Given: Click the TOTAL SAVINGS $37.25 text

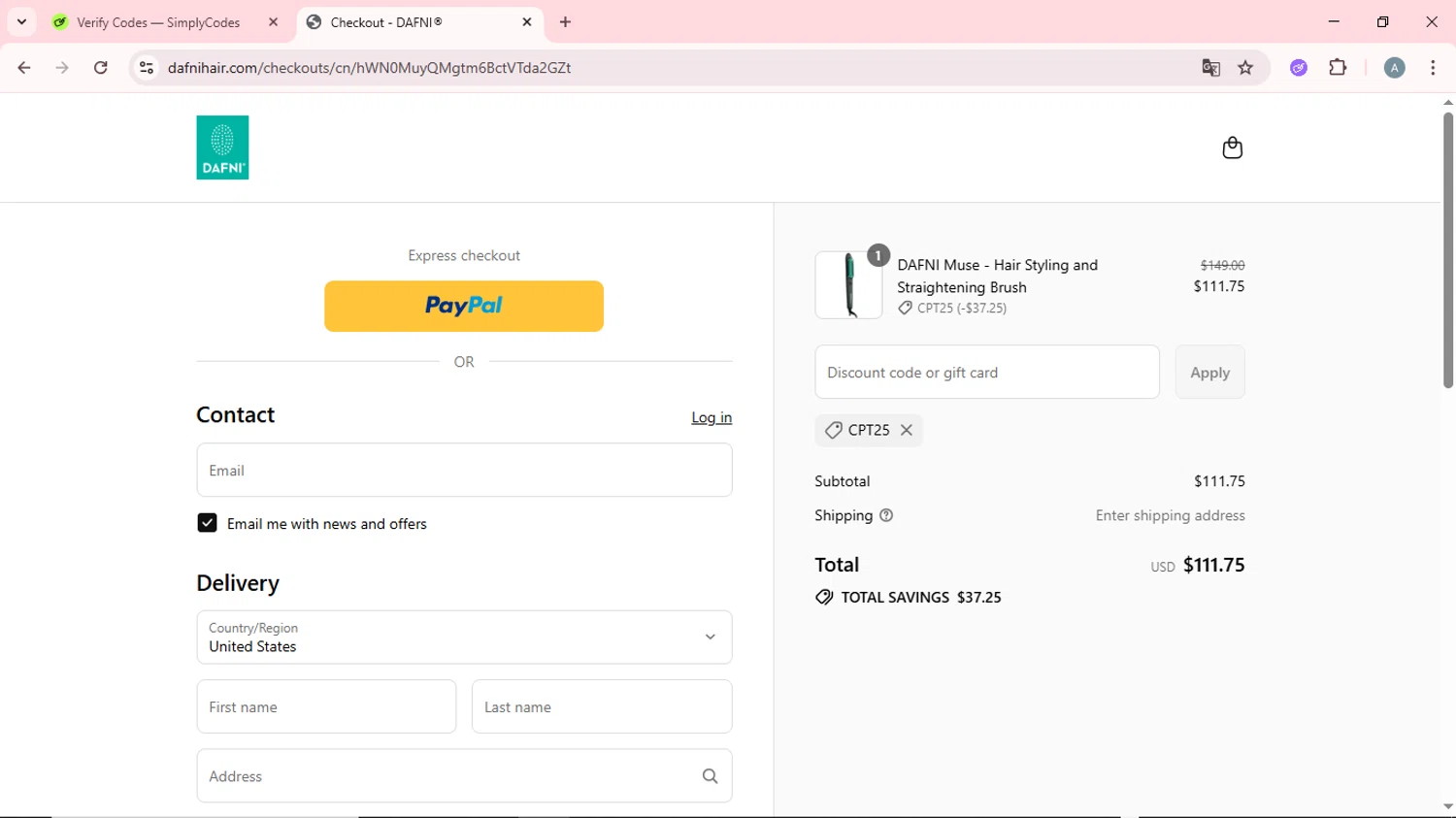Looking at the screenshot, I should coord(921,597).
